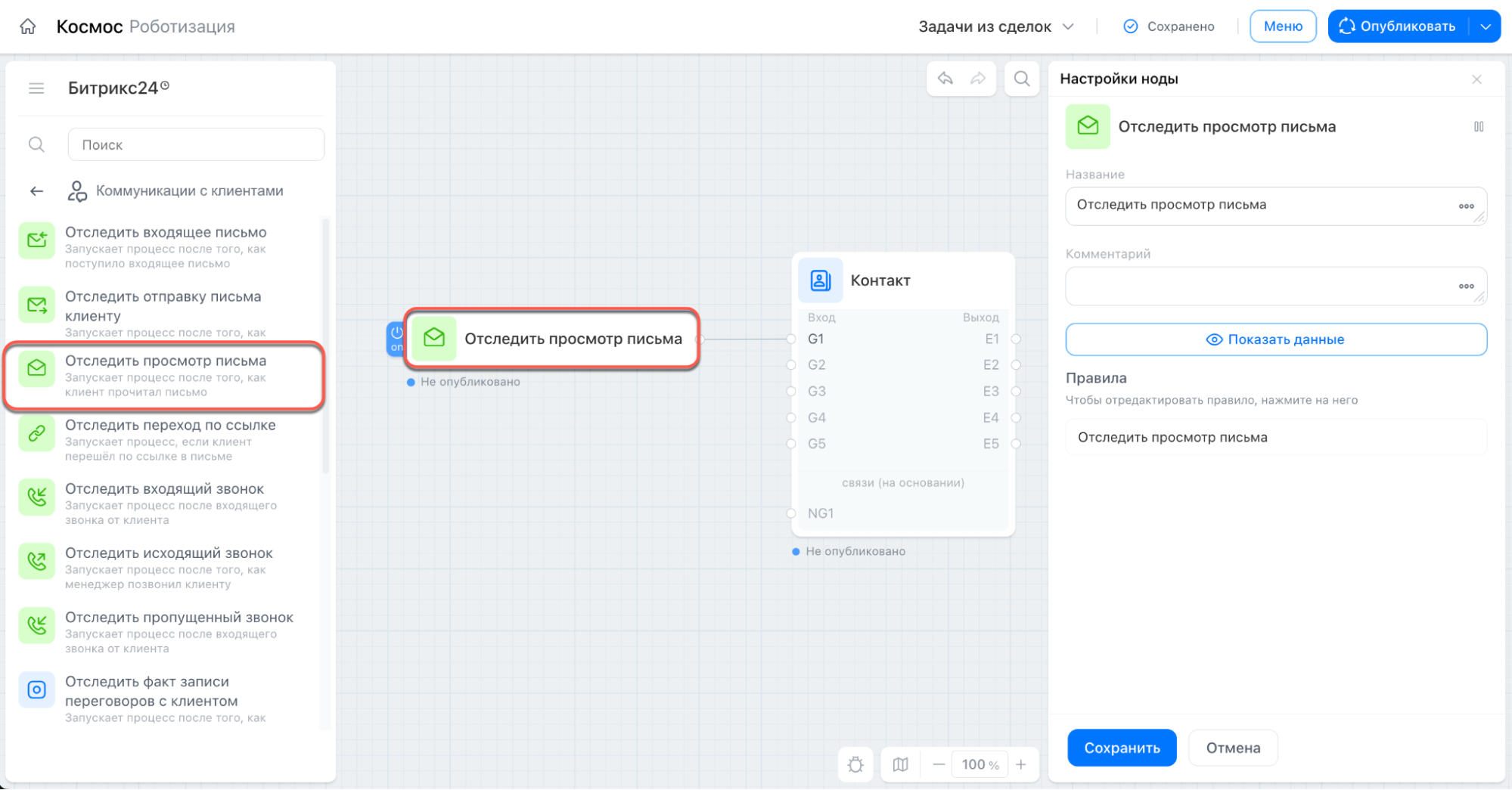Click the redo arrow on canvas toolbar
The image size is (1512, 790).
coord(978,79)
